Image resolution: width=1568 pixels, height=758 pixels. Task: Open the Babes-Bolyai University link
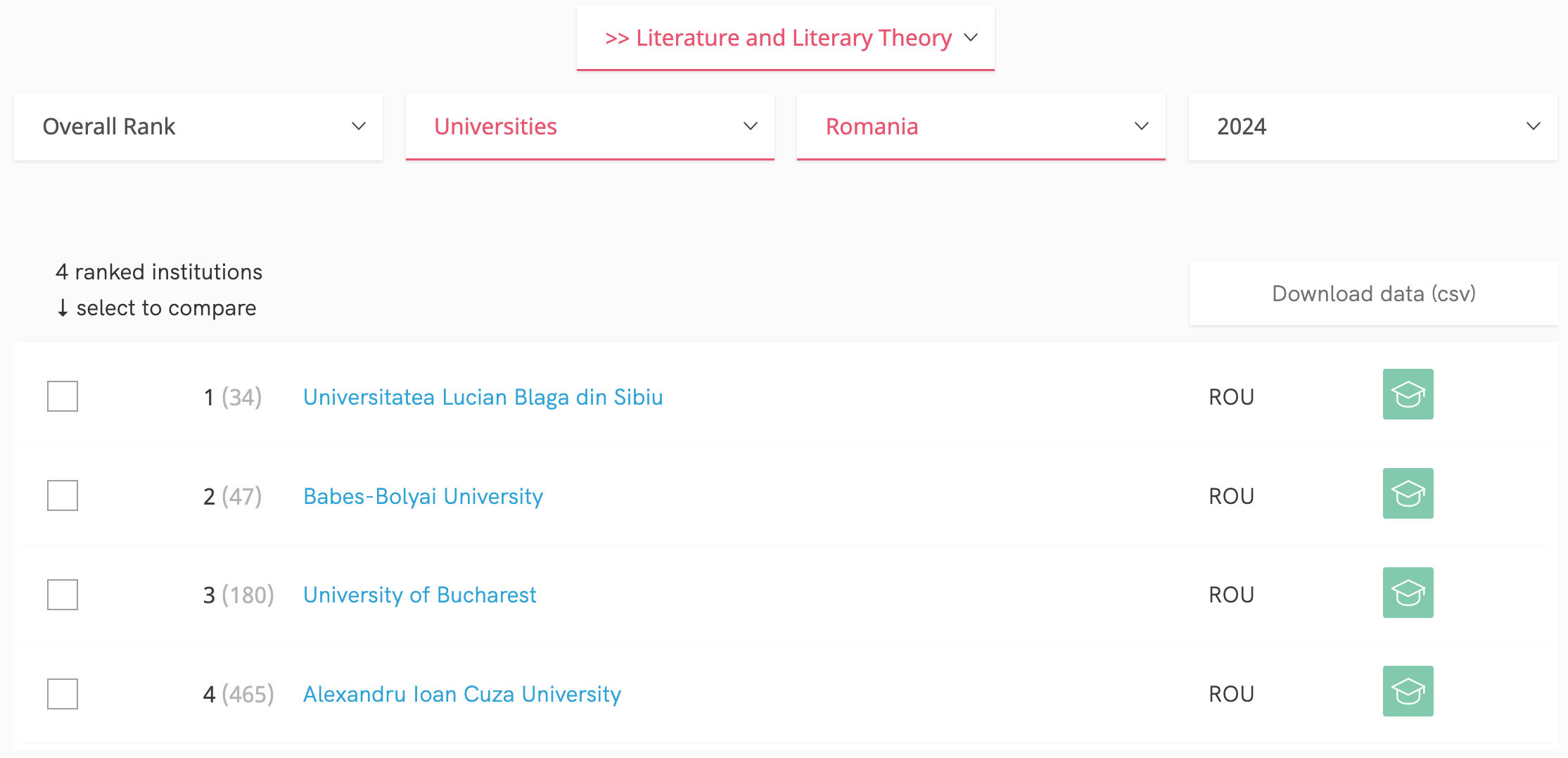(x=423, y=496)
